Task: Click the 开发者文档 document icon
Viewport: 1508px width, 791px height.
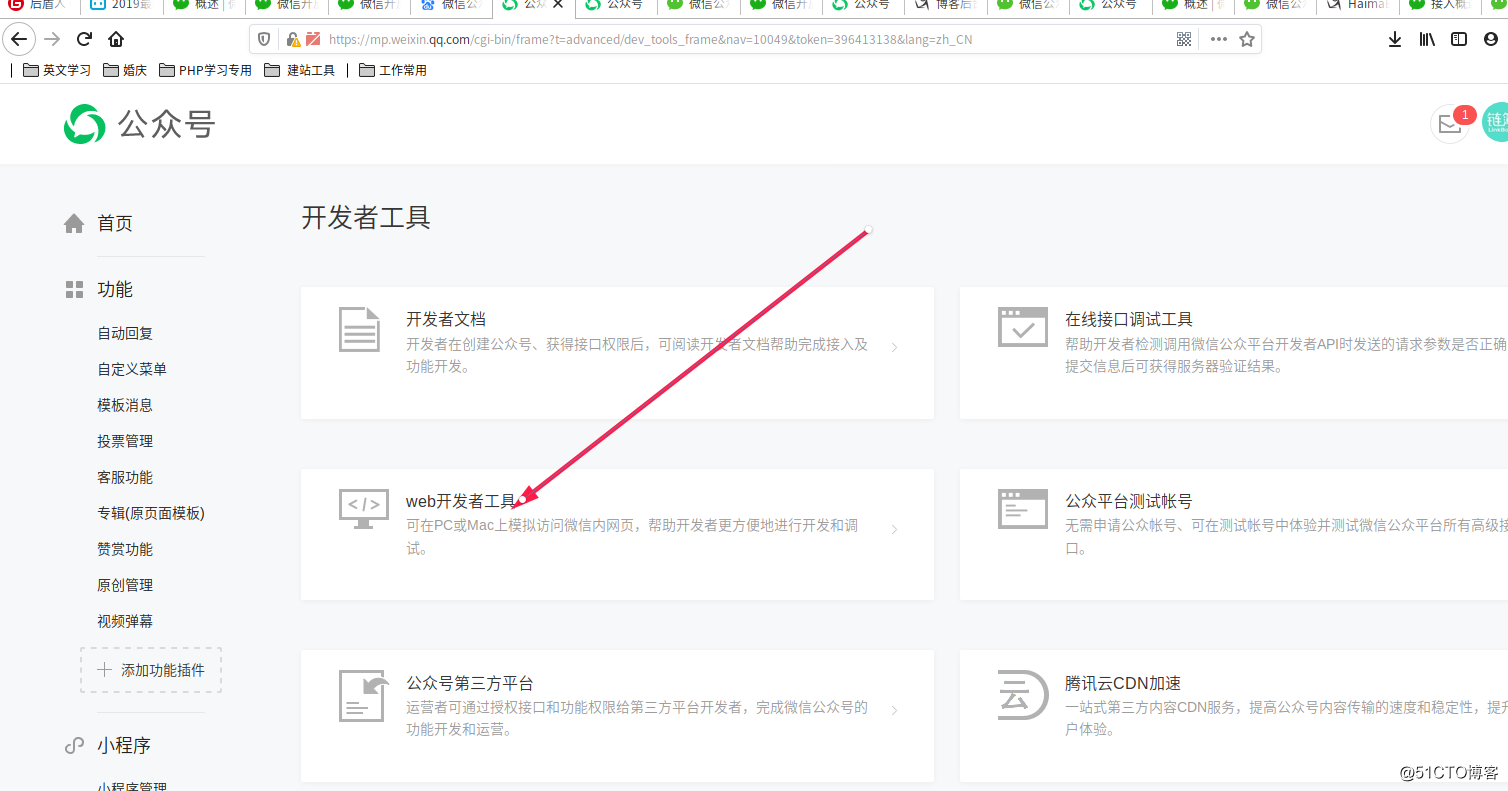Action: point(359,329)
